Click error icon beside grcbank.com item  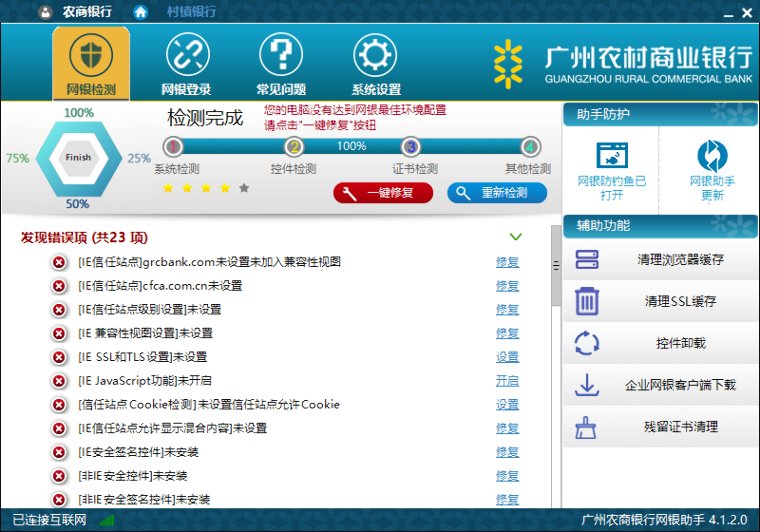[x=59, y=263]
